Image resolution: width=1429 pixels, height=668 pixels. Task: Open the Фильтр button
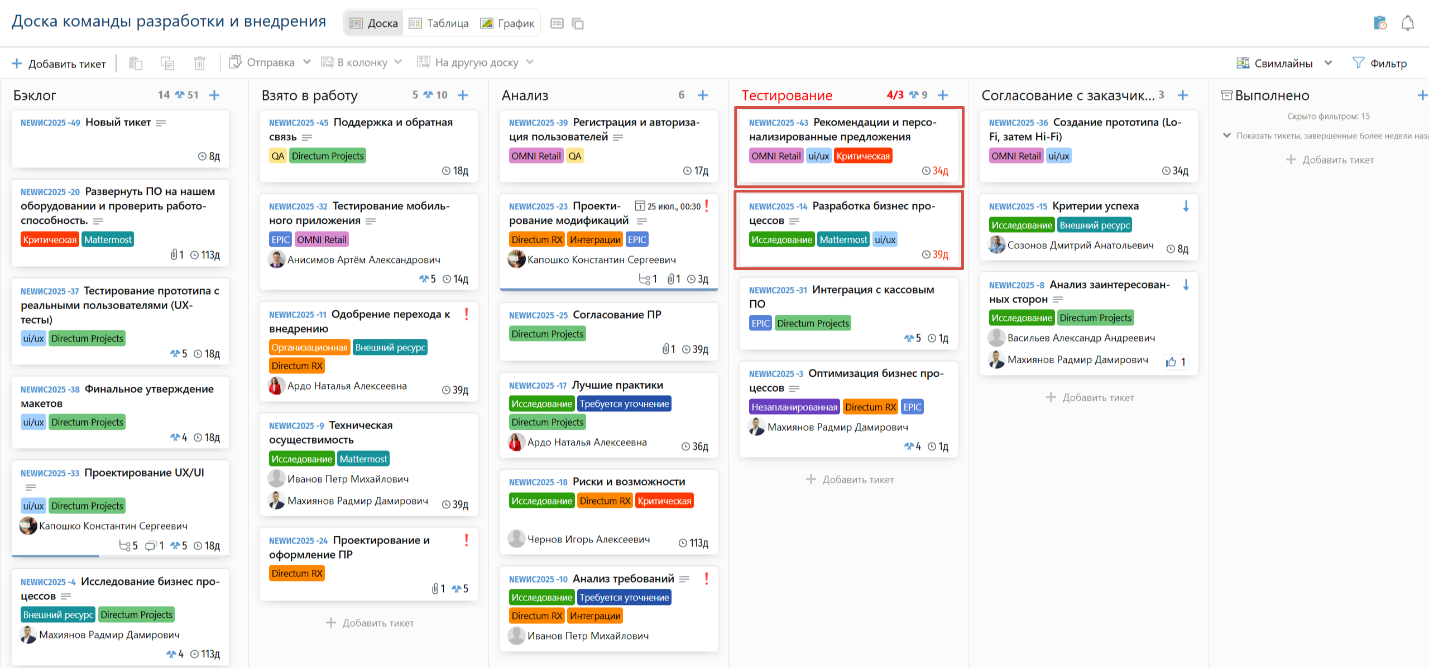pos(1379,63)
